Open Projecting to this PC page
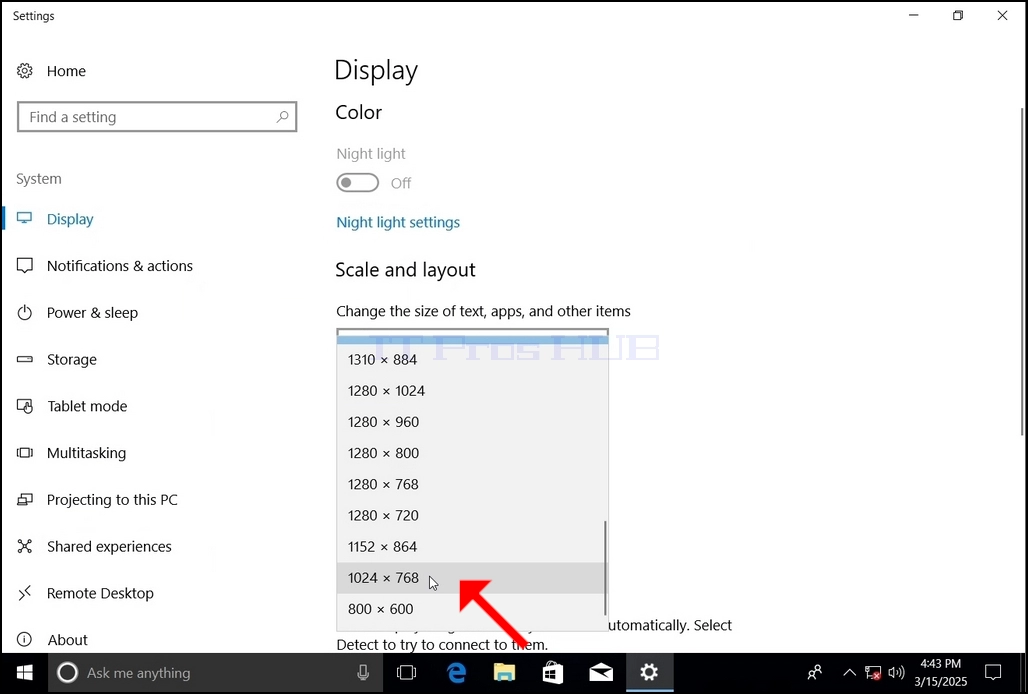1028x694 pixels. point(112,499)
